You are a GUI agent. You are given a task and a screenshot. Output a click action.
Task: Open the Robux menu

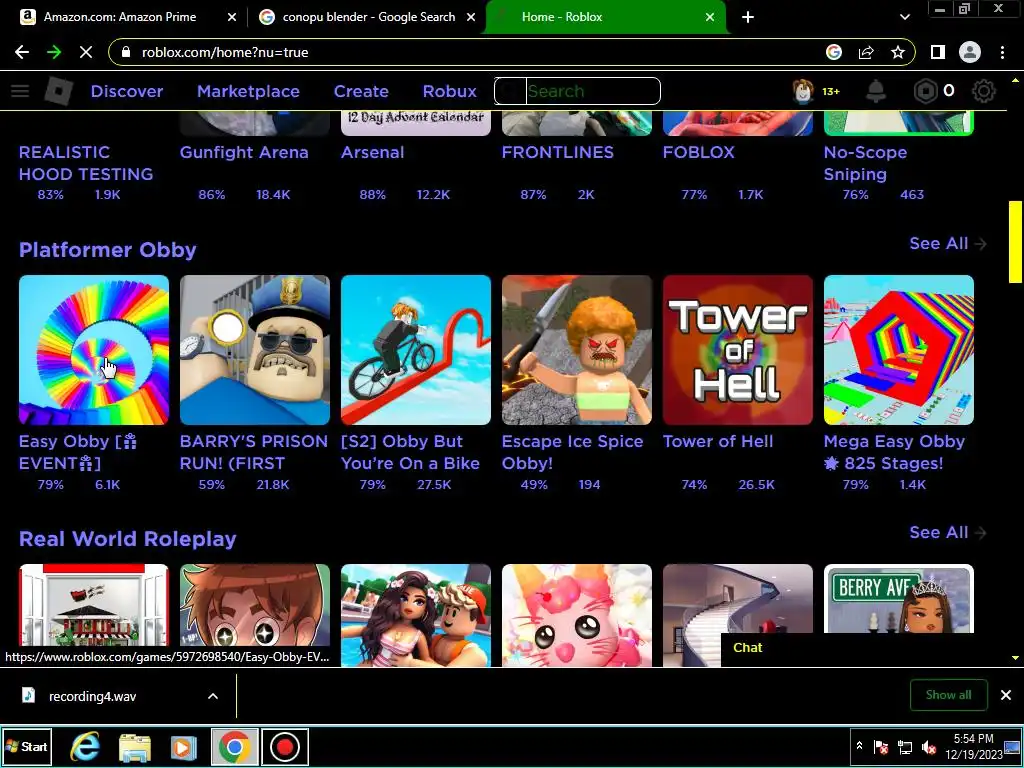(x=449, y=91)
